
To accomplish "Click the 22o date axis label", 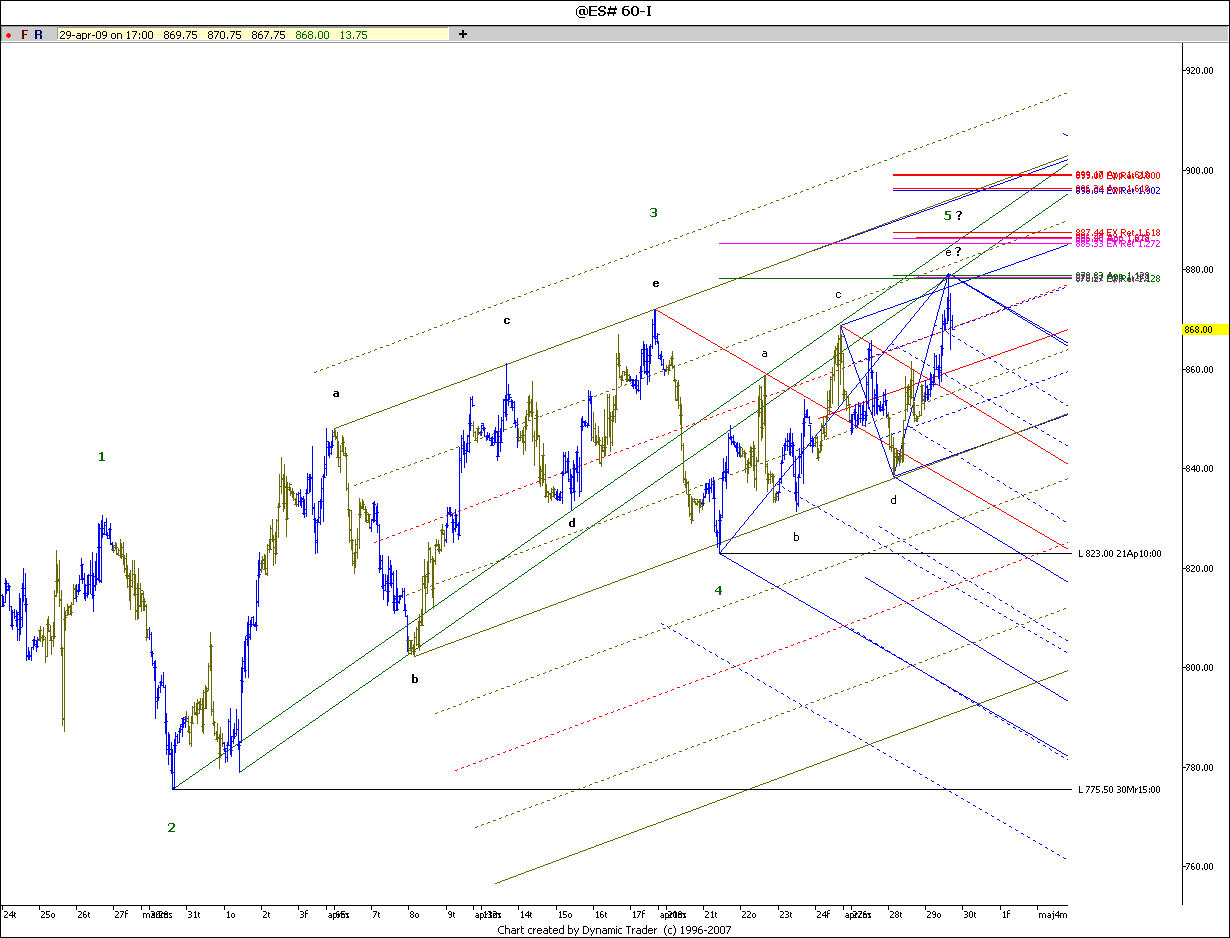I will [x=749, y=914].
